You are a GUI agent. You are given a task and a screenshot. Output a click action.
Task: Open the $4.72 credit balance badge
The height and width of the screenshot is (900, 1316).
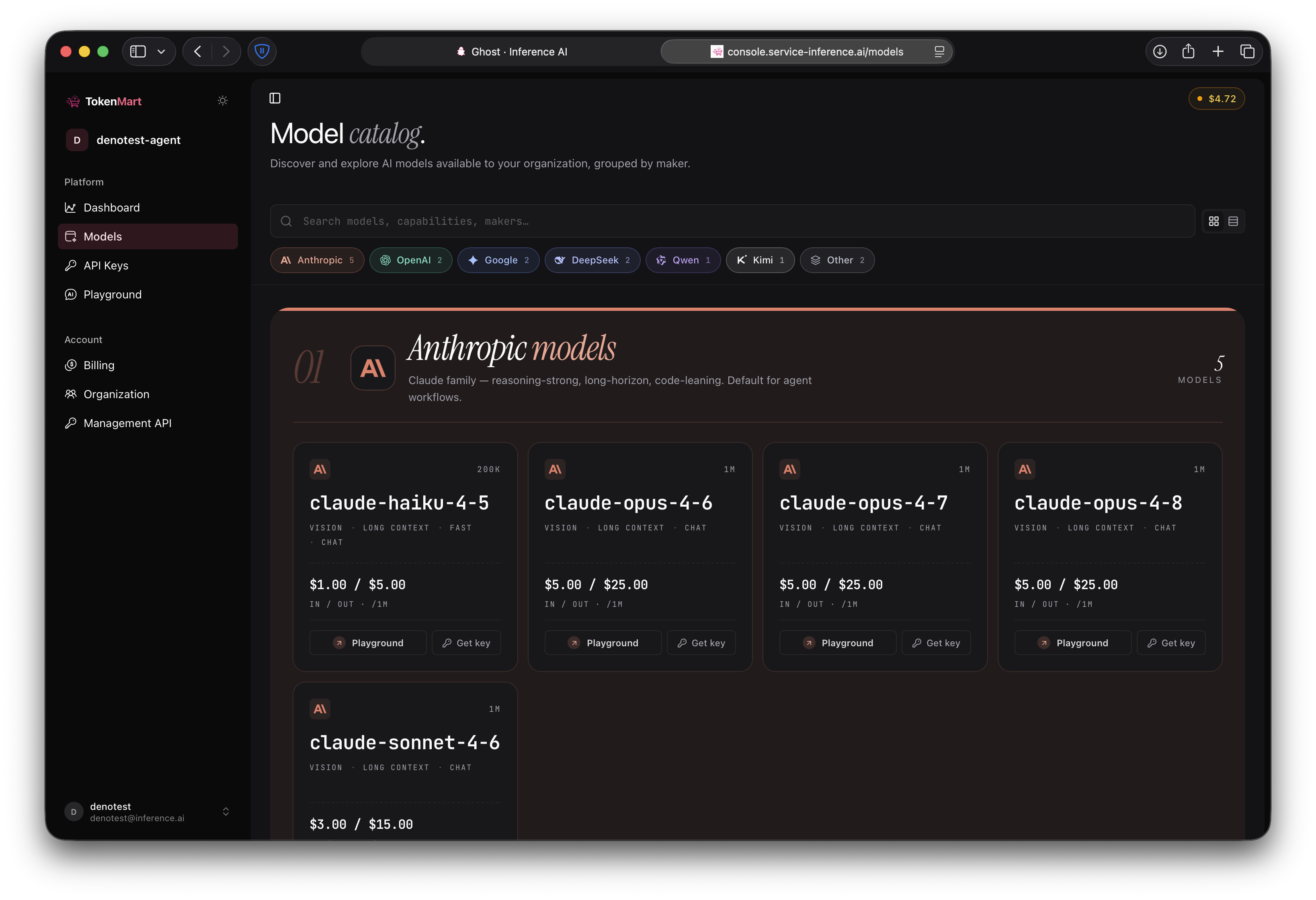pyautogui.click(x=1216, y=99)
